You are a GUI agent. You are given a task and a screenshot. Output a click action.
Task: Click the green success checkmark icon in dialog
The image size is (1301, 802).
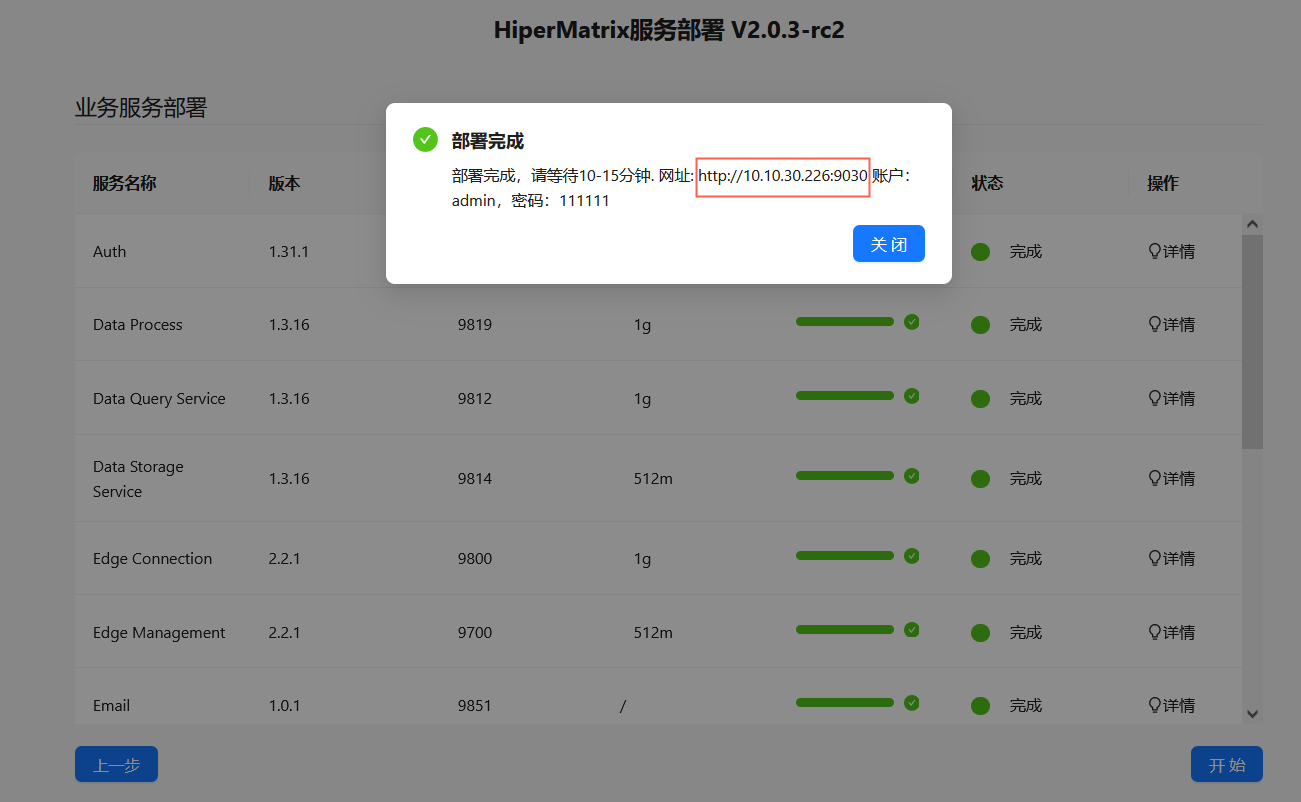pos(425,140)
